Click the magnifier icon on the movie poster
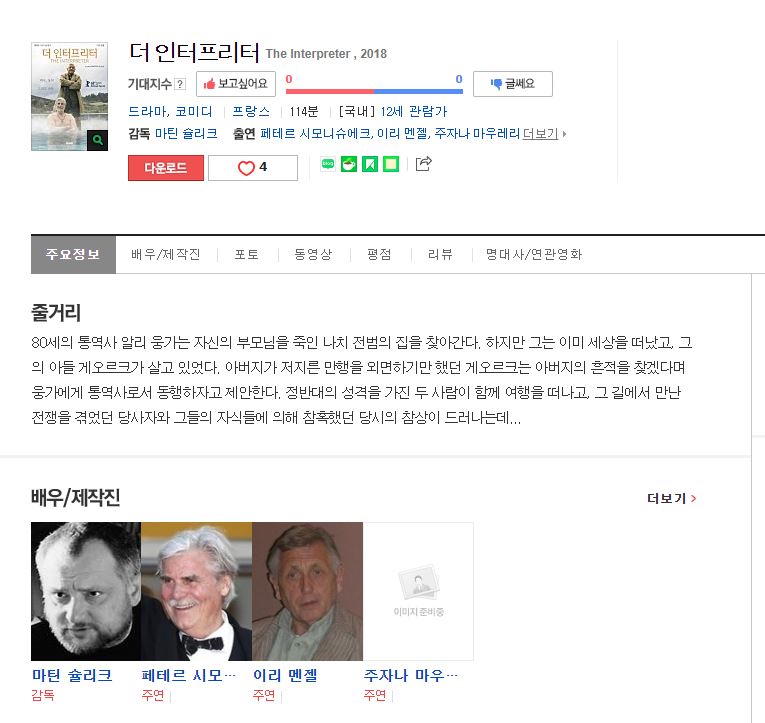The height and width of the screenshot is (723, 765). pyautogui.click(x=98, y=141)
